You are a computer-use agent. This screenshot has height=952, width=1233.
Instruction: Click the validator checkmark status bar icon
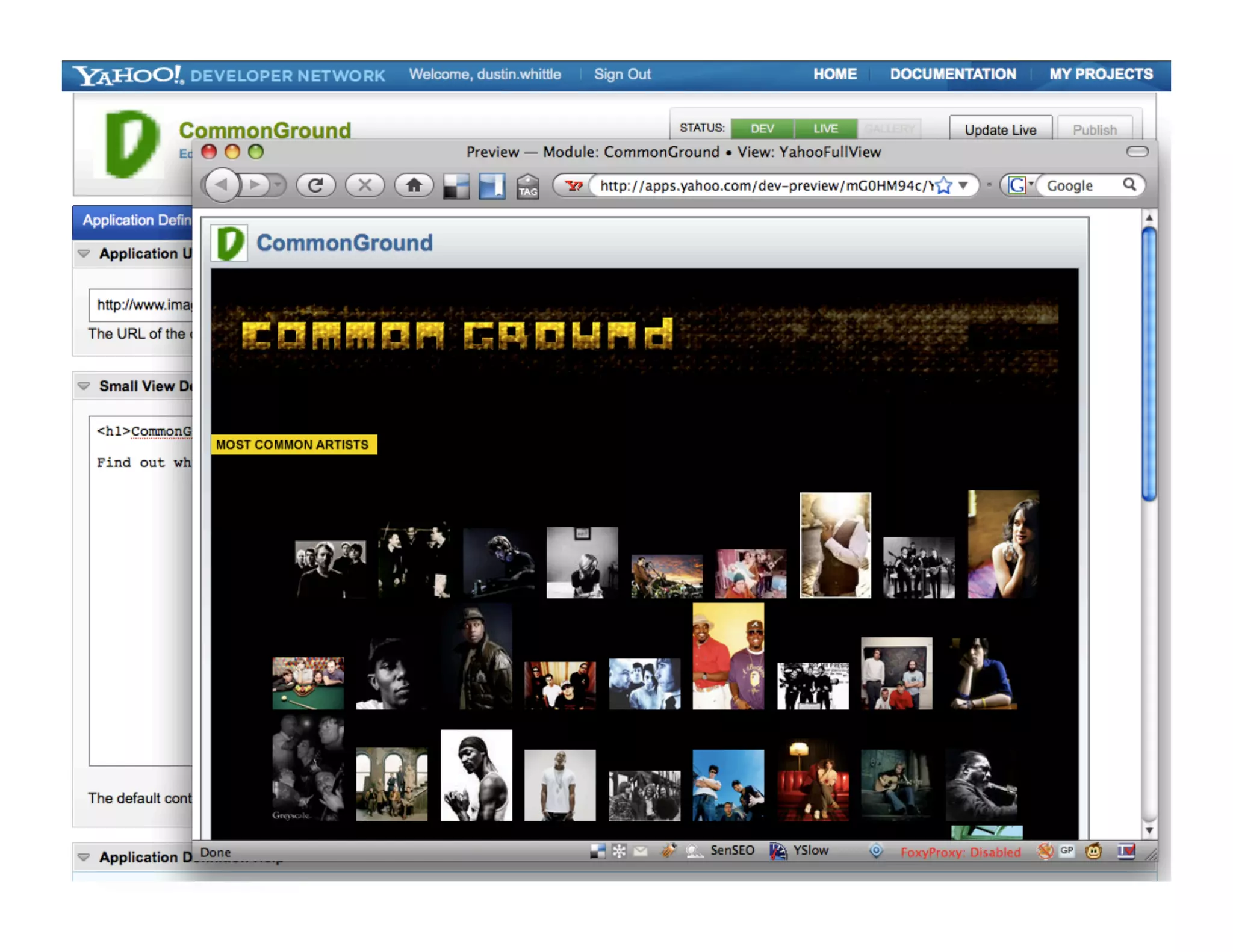coord(1126,852)
